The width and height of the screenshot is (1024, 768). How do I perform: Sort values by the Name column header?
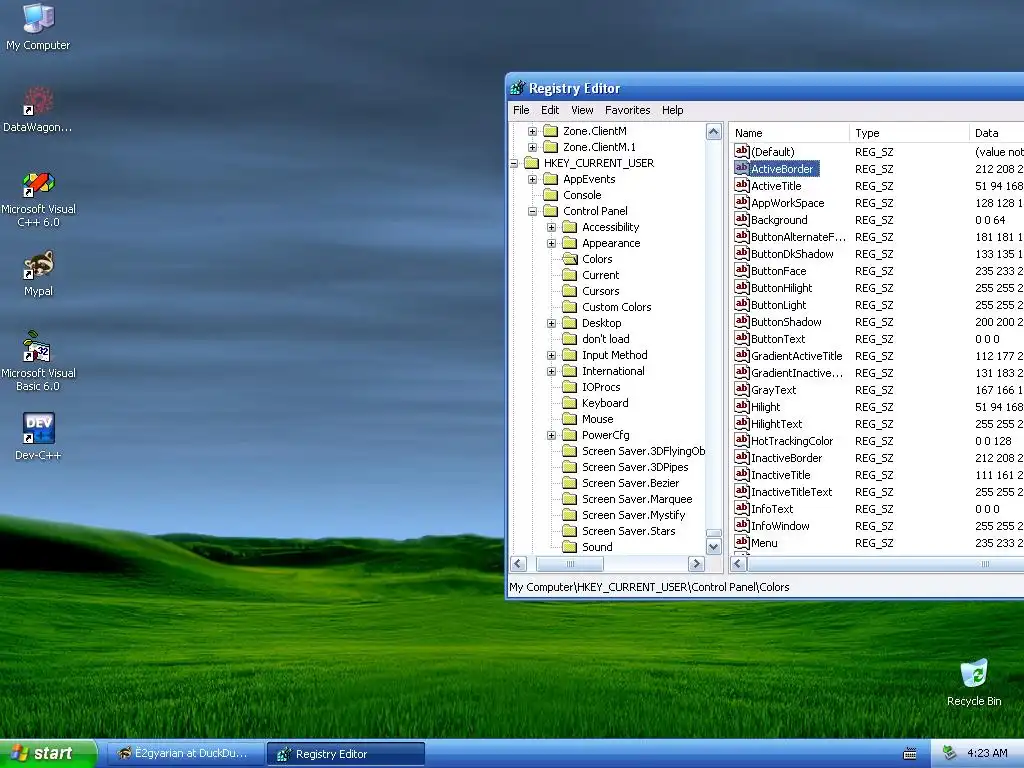[x=789, y=133]
